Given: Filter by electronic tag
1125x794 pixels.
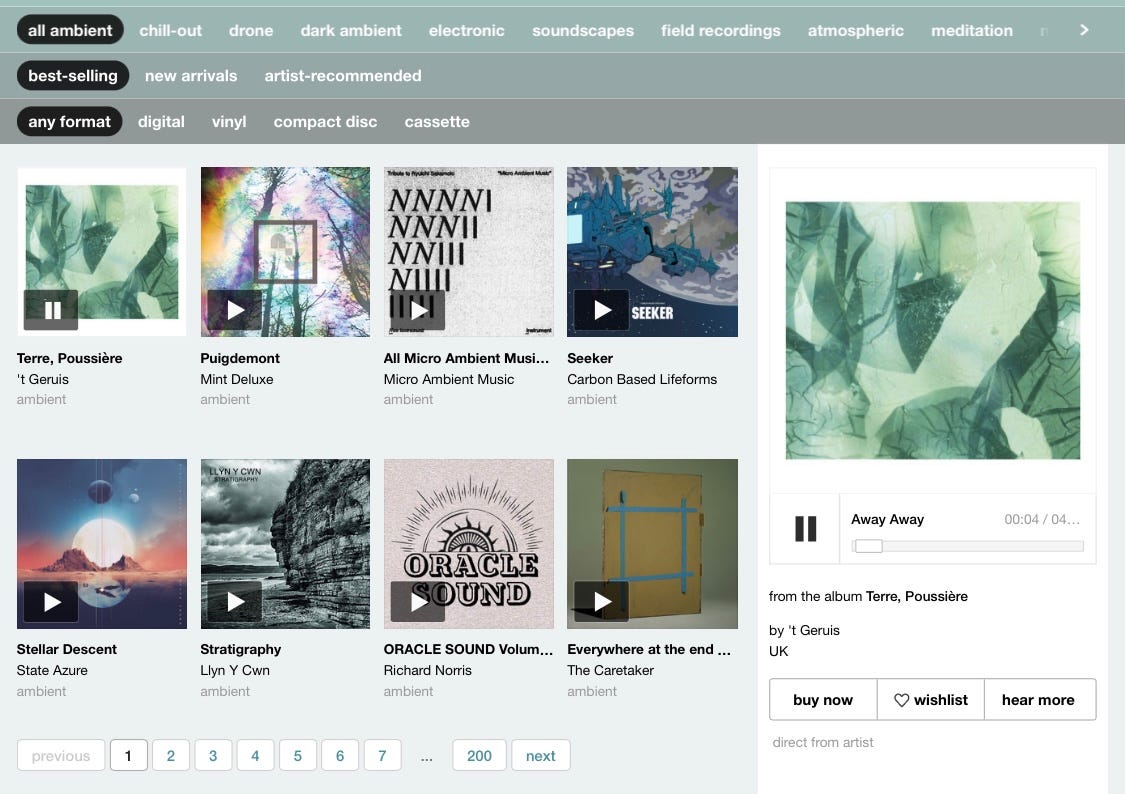Looking at the screenshot, I should (x=466, y=30).
